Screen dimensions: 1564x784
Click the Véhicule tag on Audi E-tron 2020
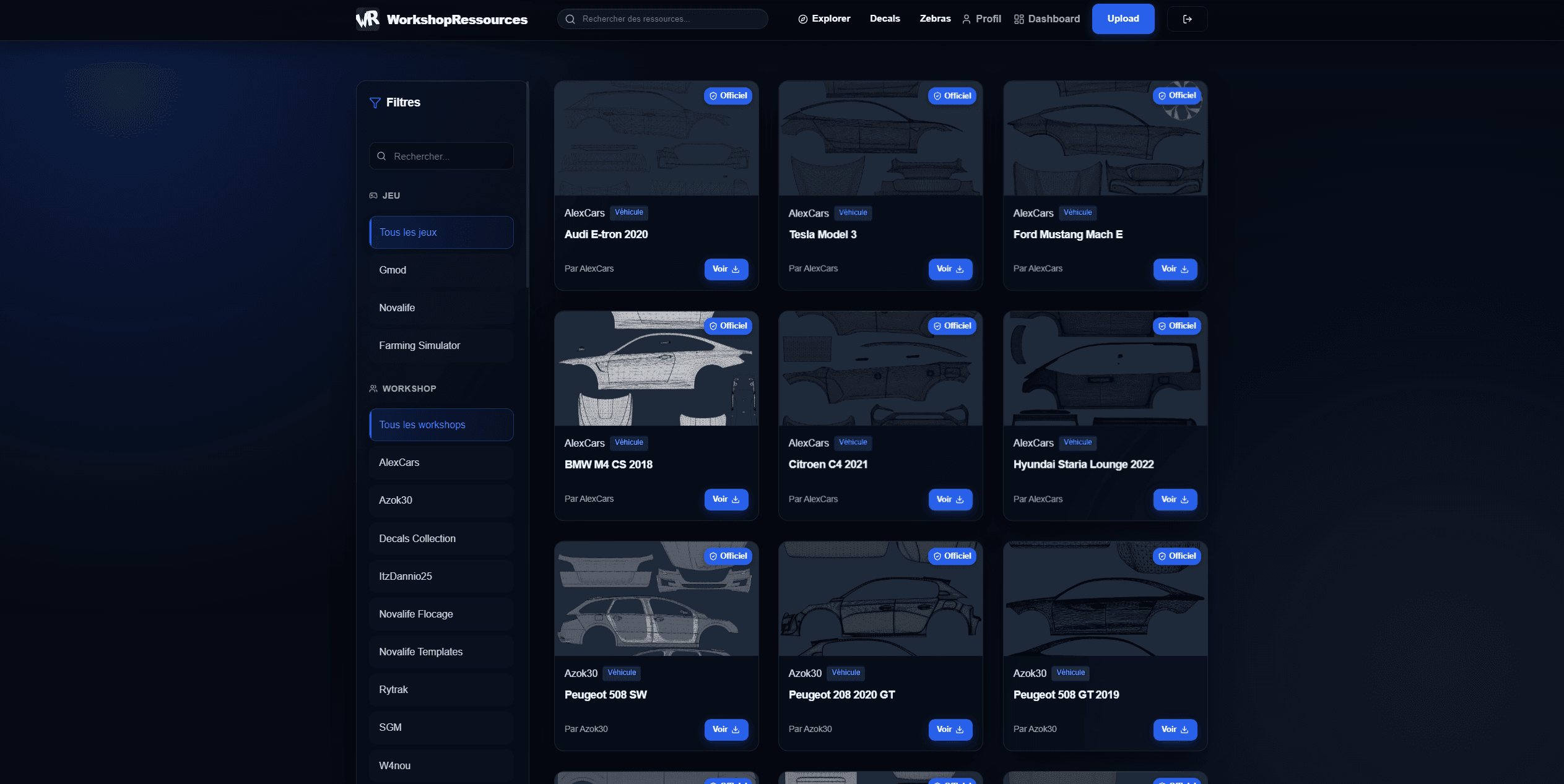629,213
